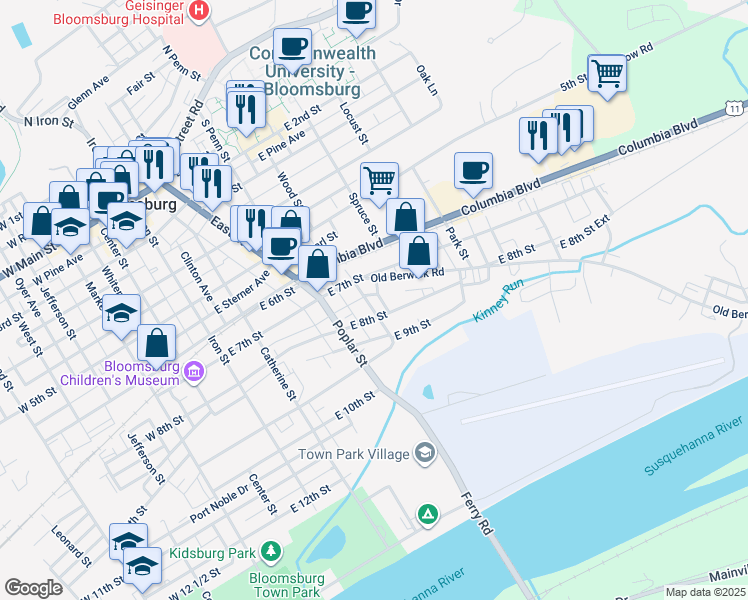Open the Google logo link
Screen dimensions: 748x600
pos(33,588)
